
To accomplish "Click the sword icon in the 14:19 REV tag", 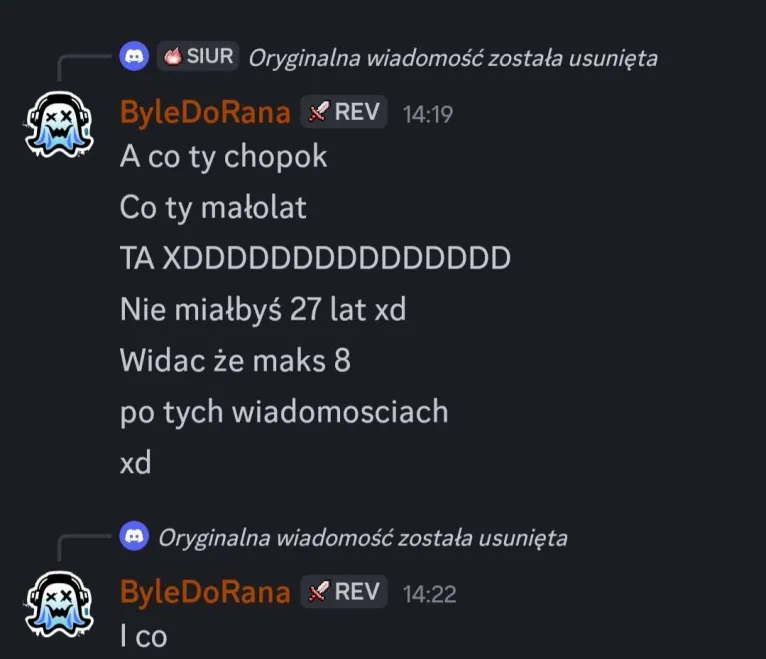I will click(319, 112).
